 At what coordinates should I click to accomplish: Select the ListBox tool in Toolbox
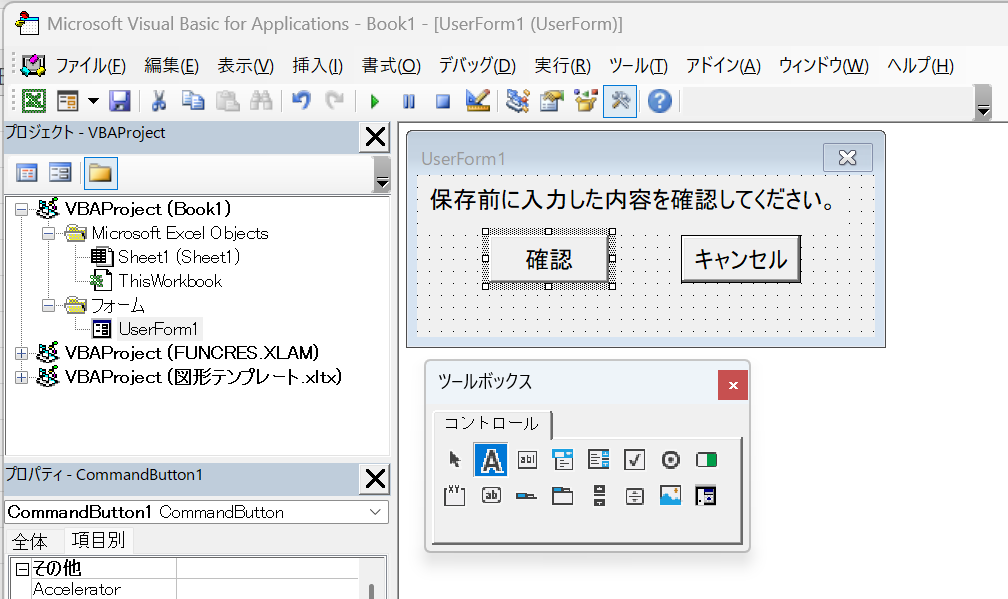coord(598,460)
